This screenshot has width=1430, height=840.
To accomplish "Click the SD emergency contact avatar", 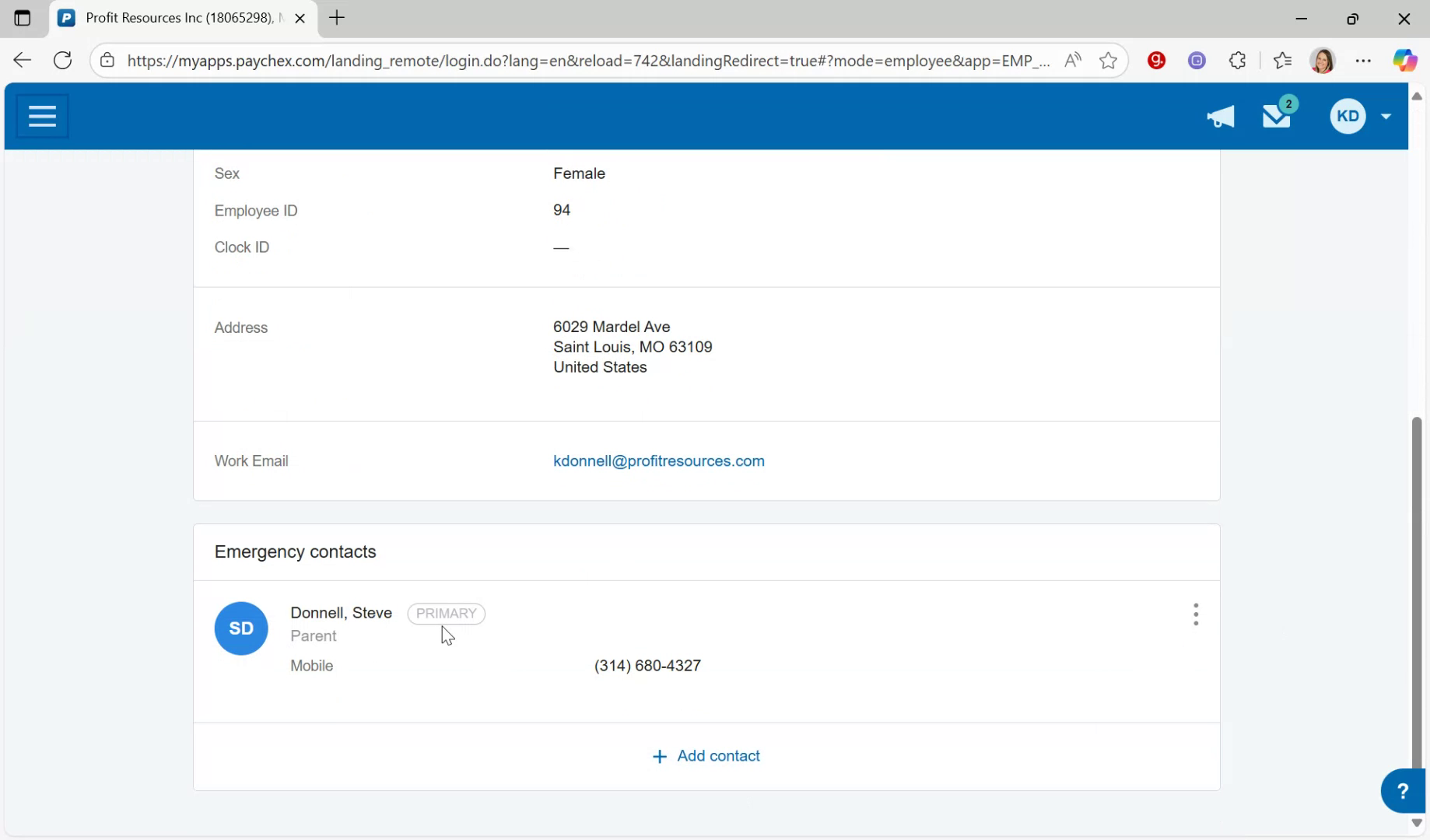I will 241,628.
